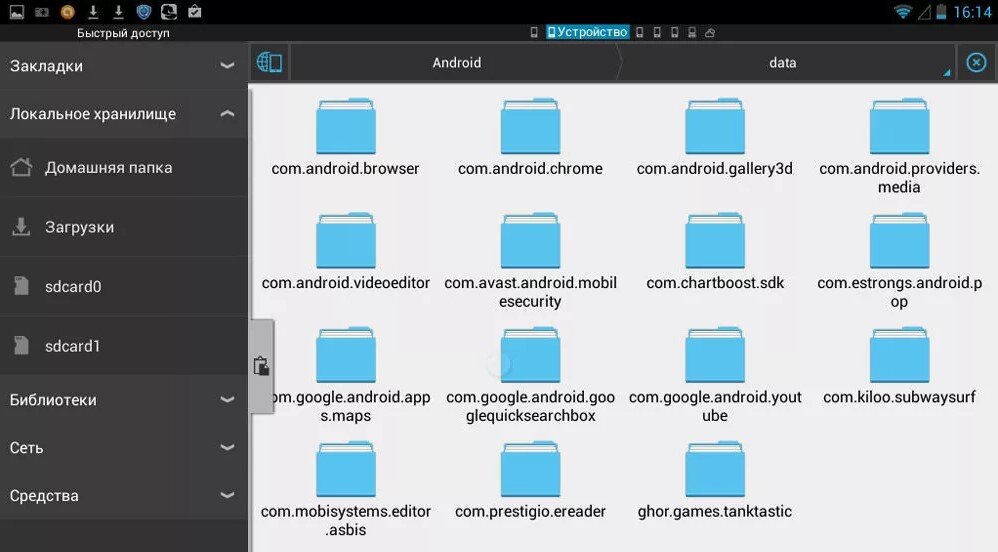Open the picture notification icon in status bar
This screenshot has height=552, width=998.
coord(17,11)
